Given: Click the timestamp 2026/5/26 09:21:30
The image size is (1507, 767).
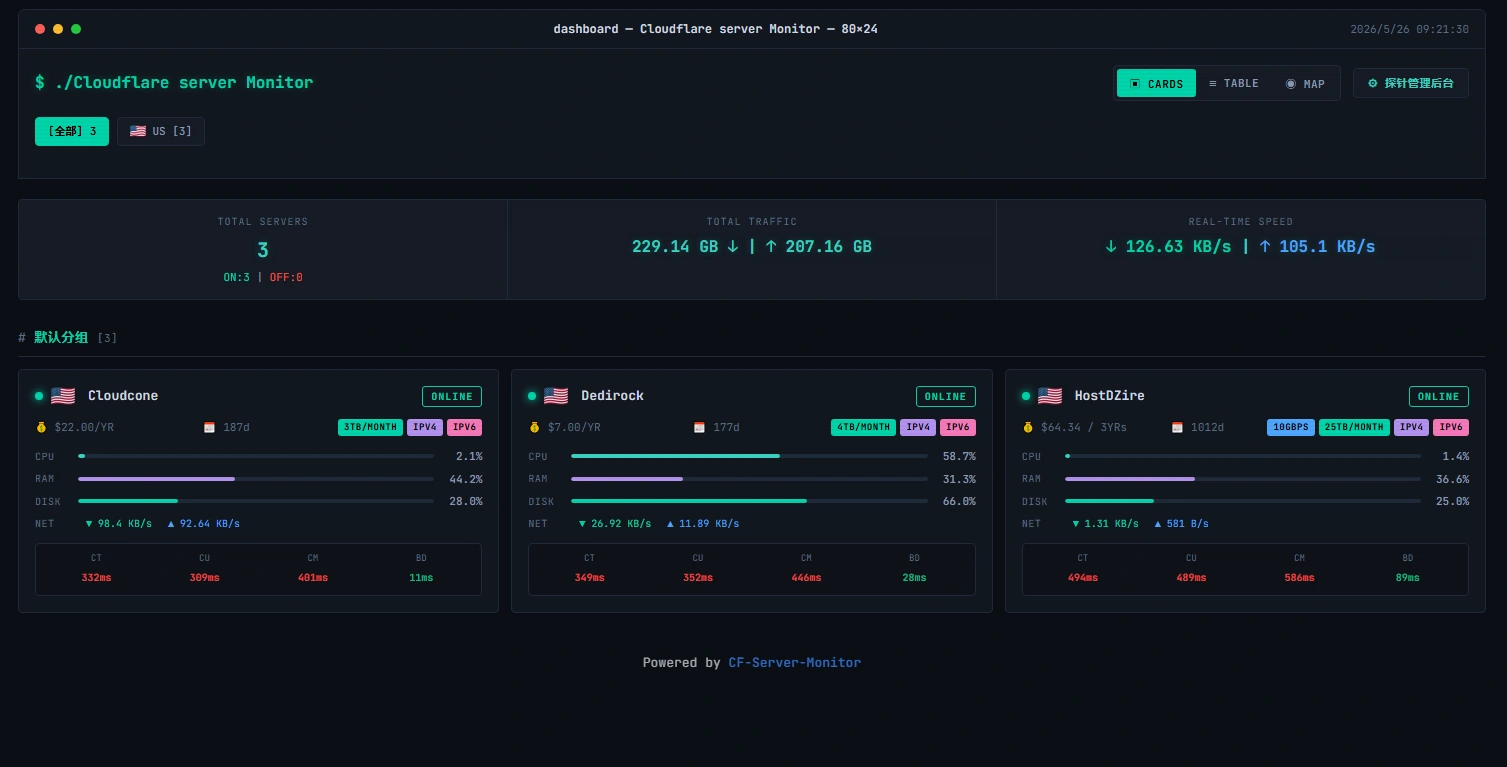Looking at the screenshot, I should 1409,29.
